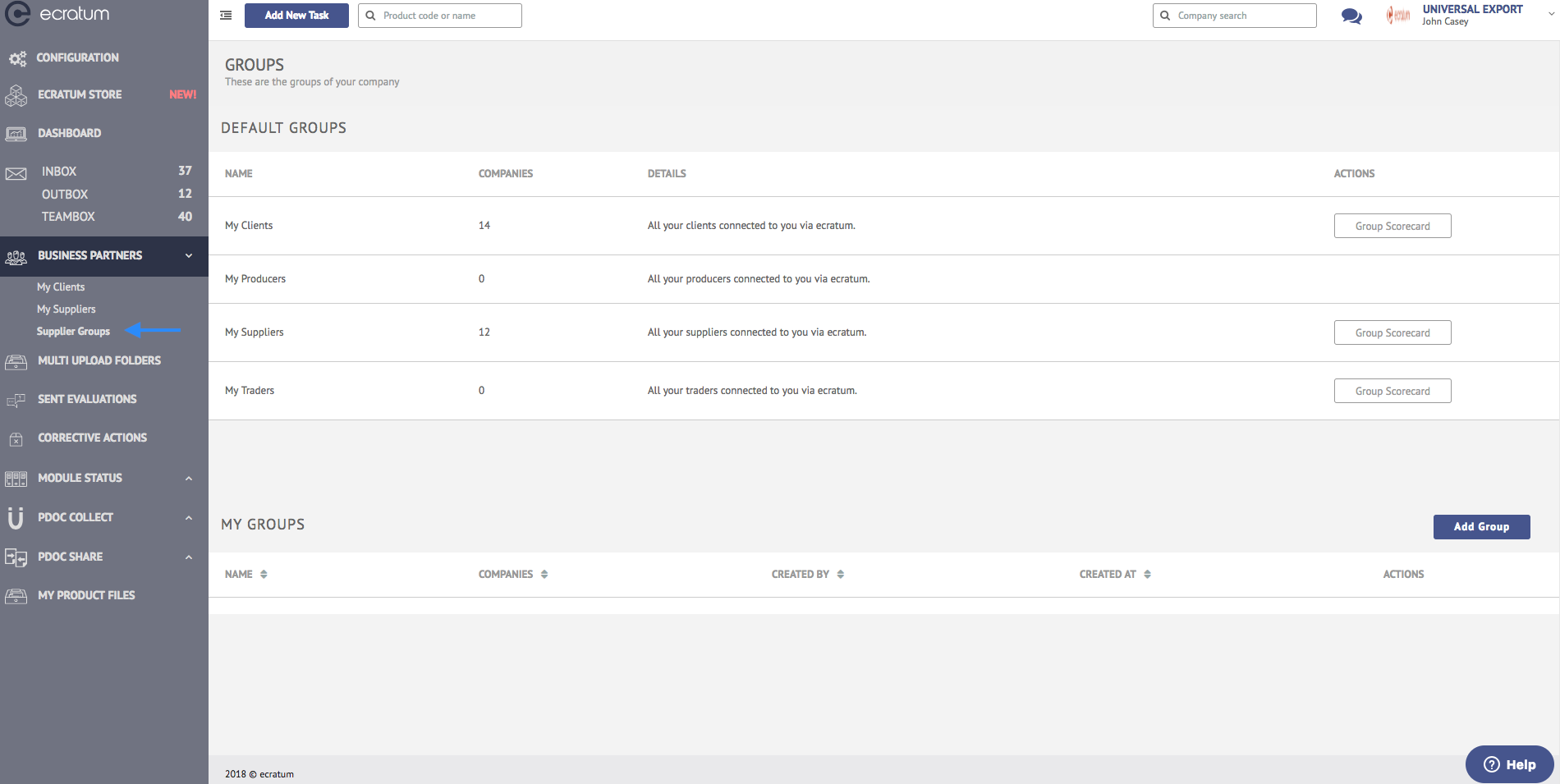Open Configuration in the sidebar
Screen dimensions: 1560x784
coord(78,58)
